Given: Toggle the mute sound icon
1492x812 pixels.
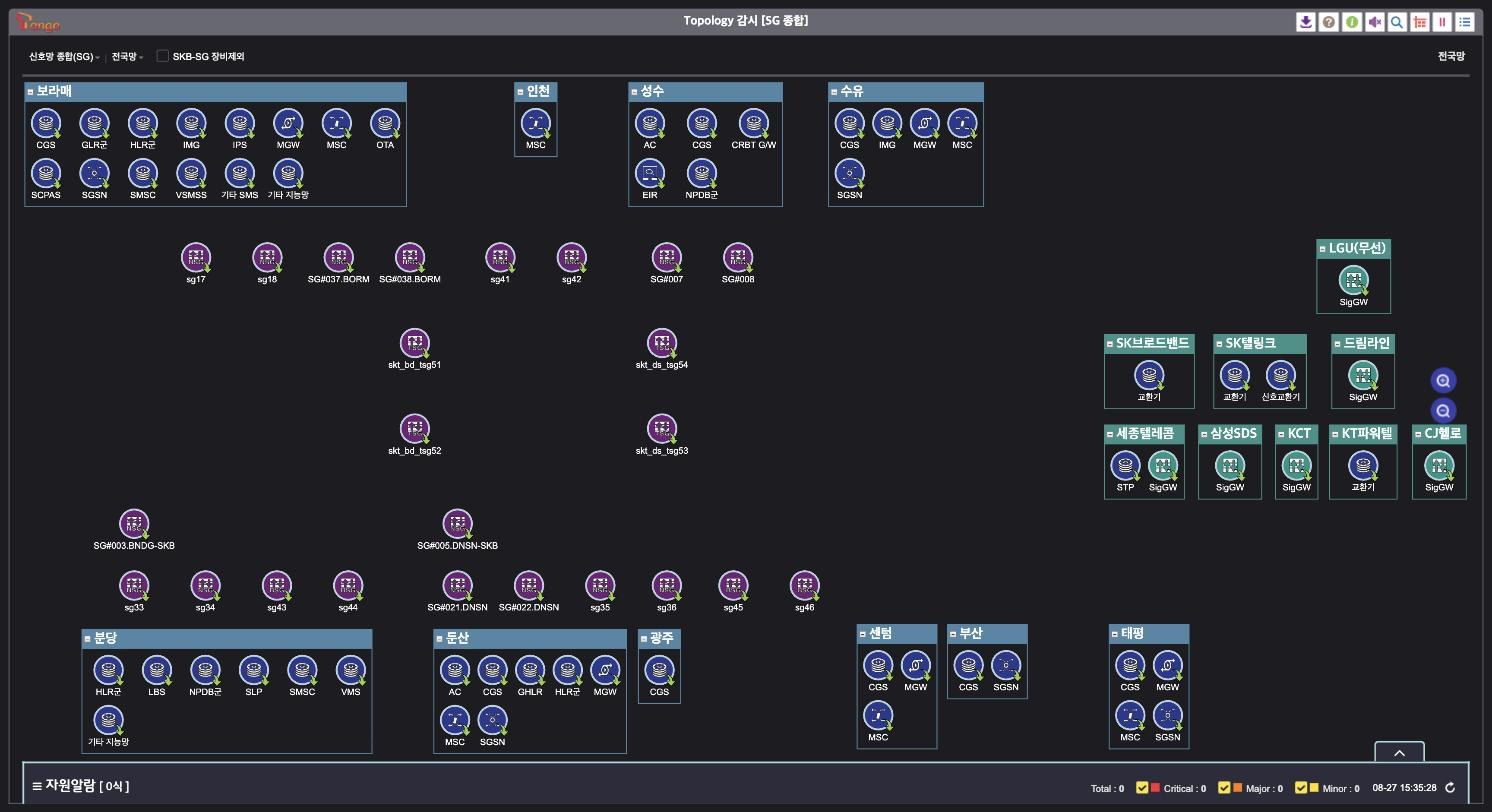Looking at the screenshot, I should tap(1374, 22).
